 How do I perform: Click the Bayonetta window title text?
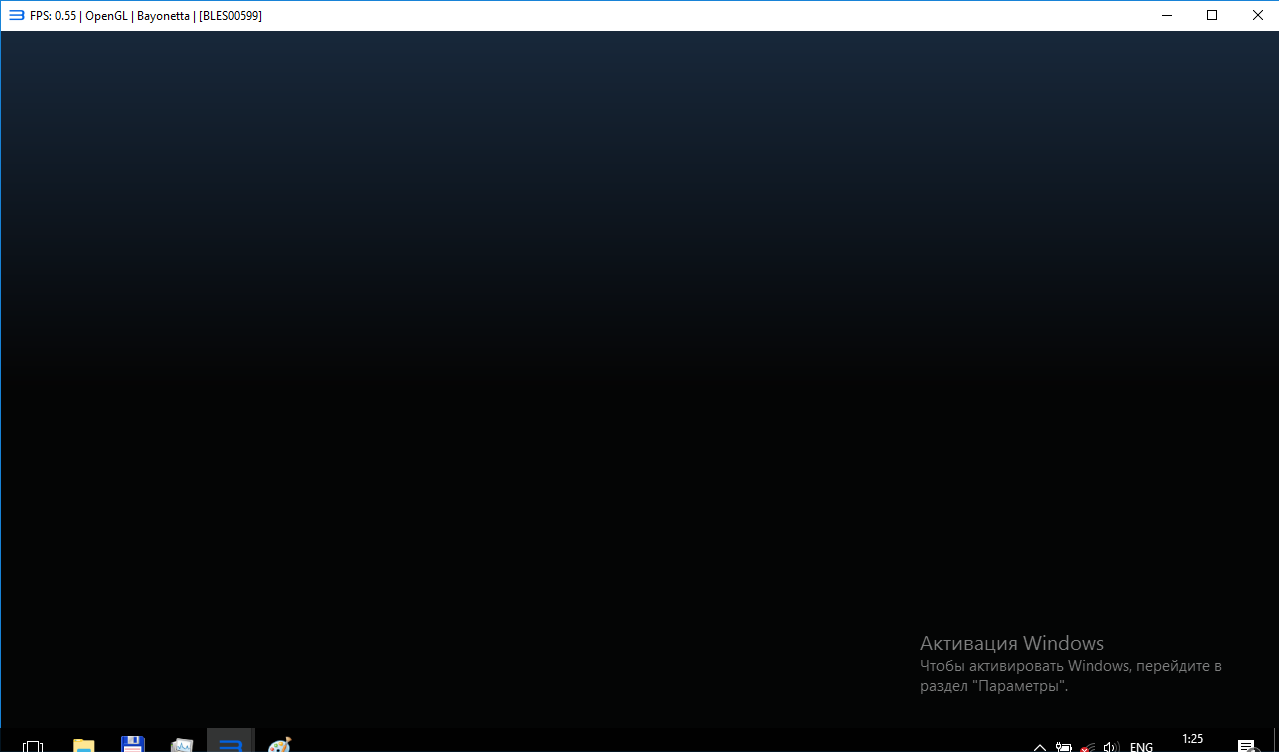pyautogui.click(x=146, y=16)
